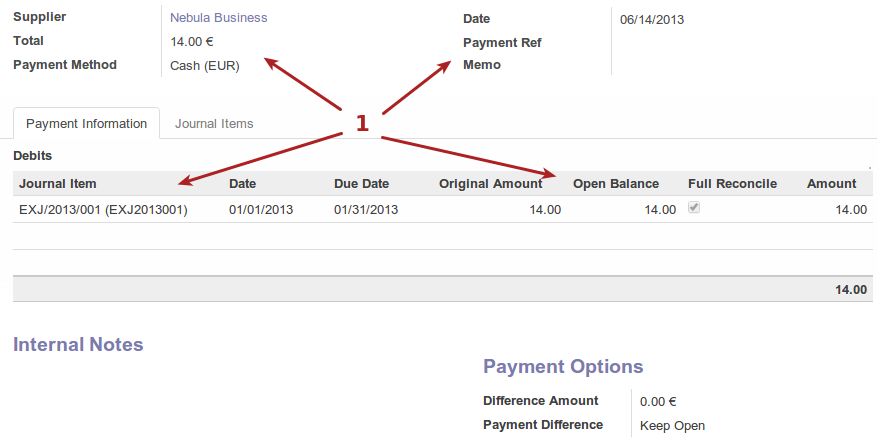Sort by the Full Reconcile column header

pos(735,184)
